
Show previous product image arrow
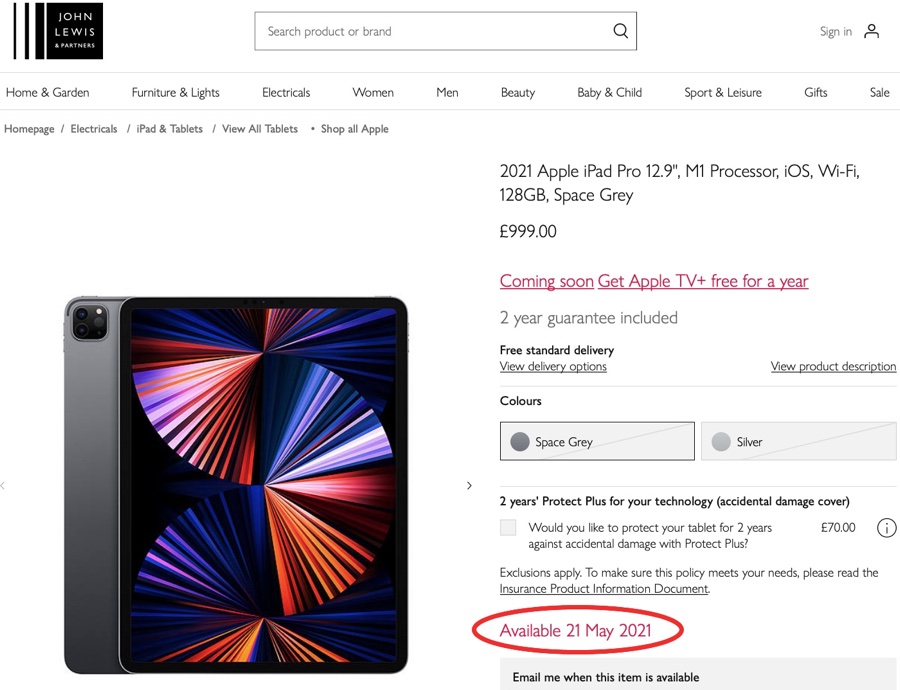click(3, 486)
